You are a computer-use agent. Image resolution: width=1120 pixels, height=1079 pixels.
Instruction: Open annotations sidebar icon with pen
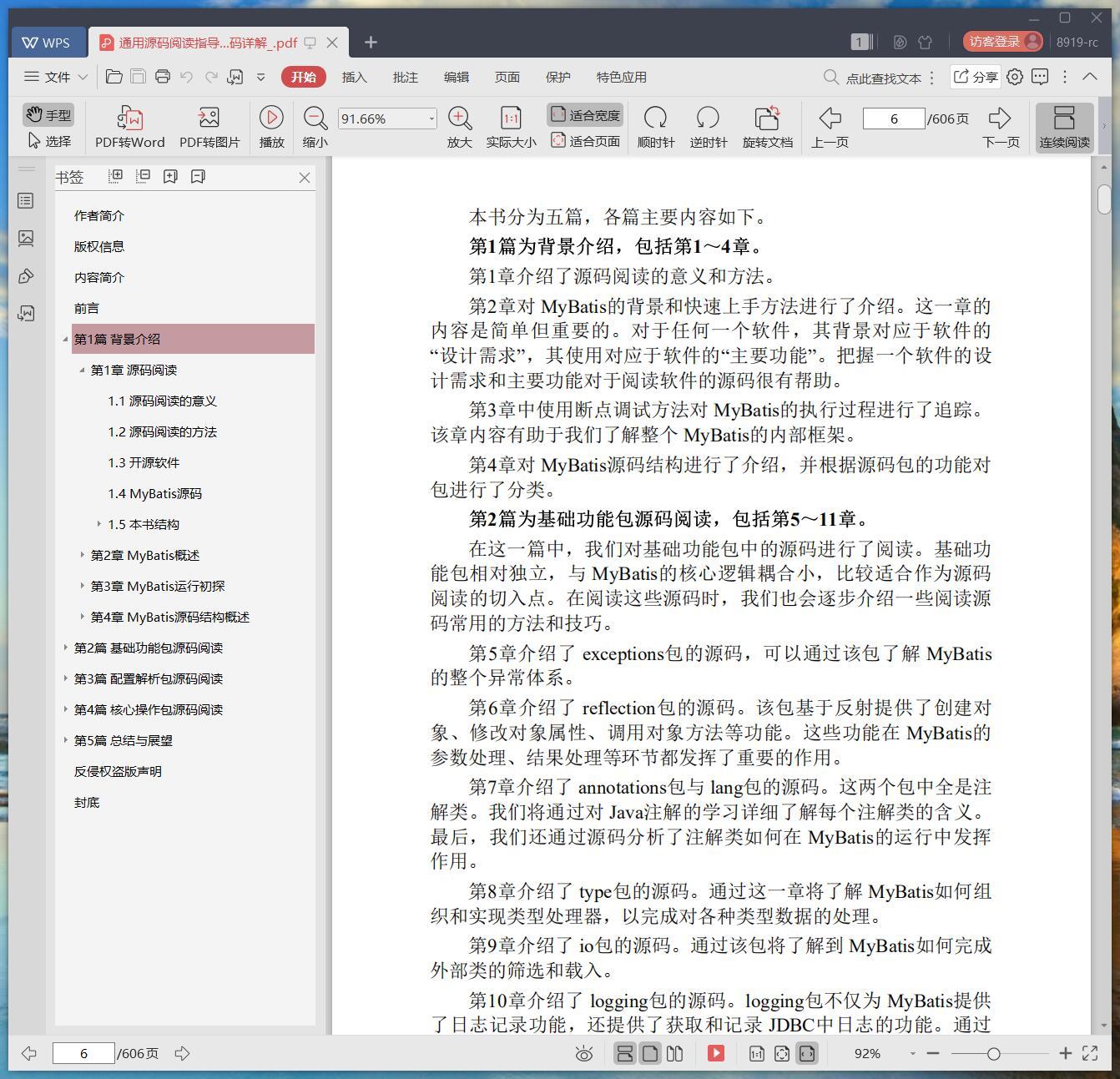tap(26, 276)
